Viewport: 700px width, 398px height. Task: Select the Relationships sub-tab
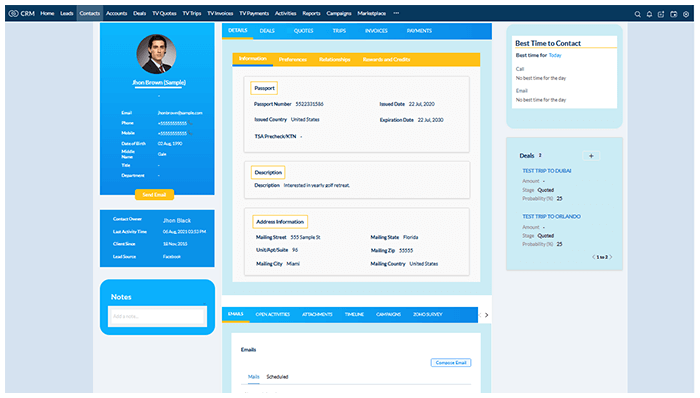(335, 59)
